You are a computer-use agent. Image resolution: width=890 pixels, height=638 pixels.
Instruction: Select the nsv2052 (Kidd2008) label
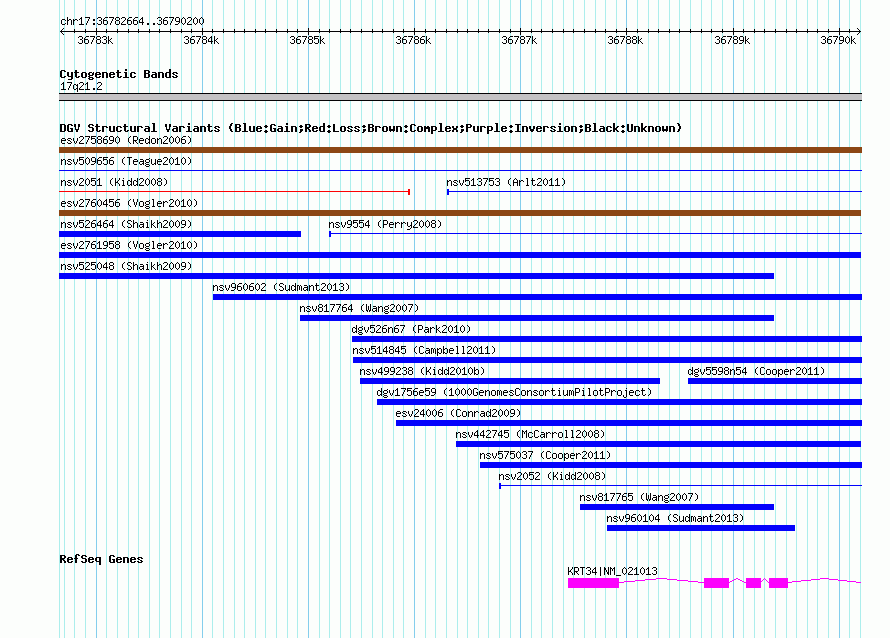point(552,476)
